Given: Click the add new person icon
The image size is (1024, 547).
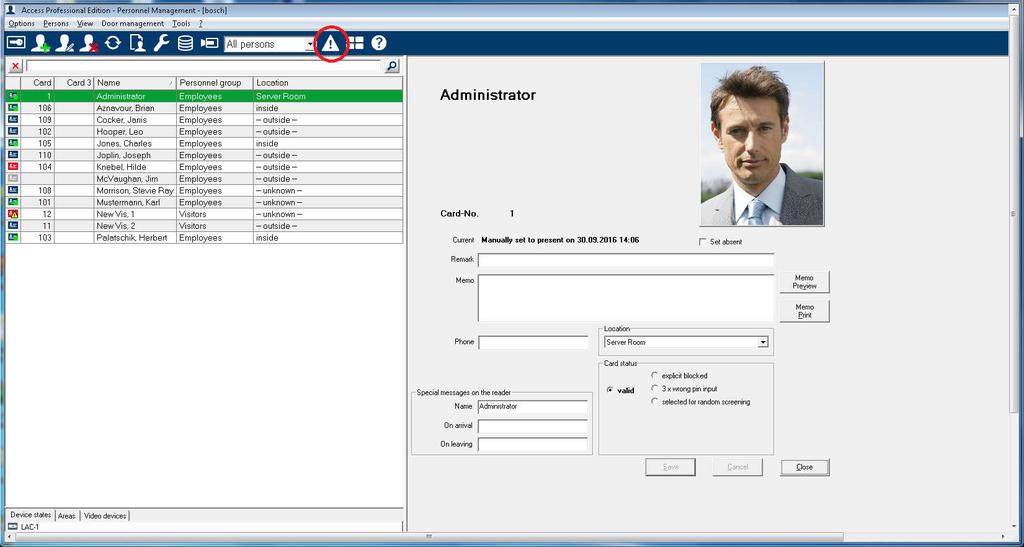Looking at the screenshot, I should tap(40, 43).
